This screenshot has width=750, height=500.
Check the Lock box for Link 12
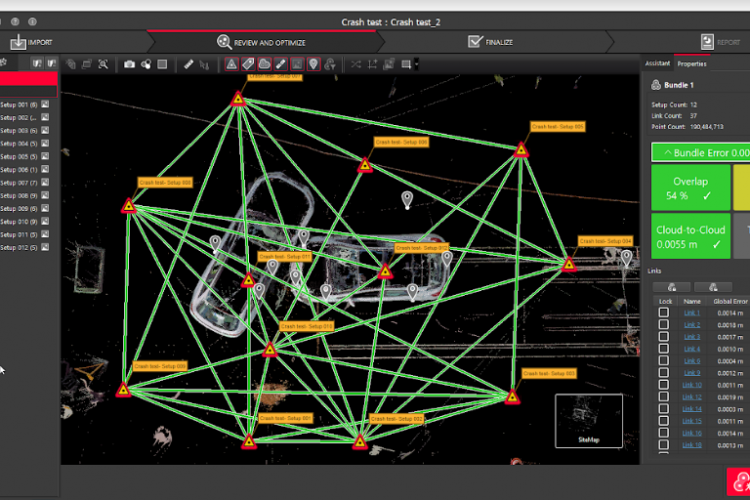coord(663,397)
